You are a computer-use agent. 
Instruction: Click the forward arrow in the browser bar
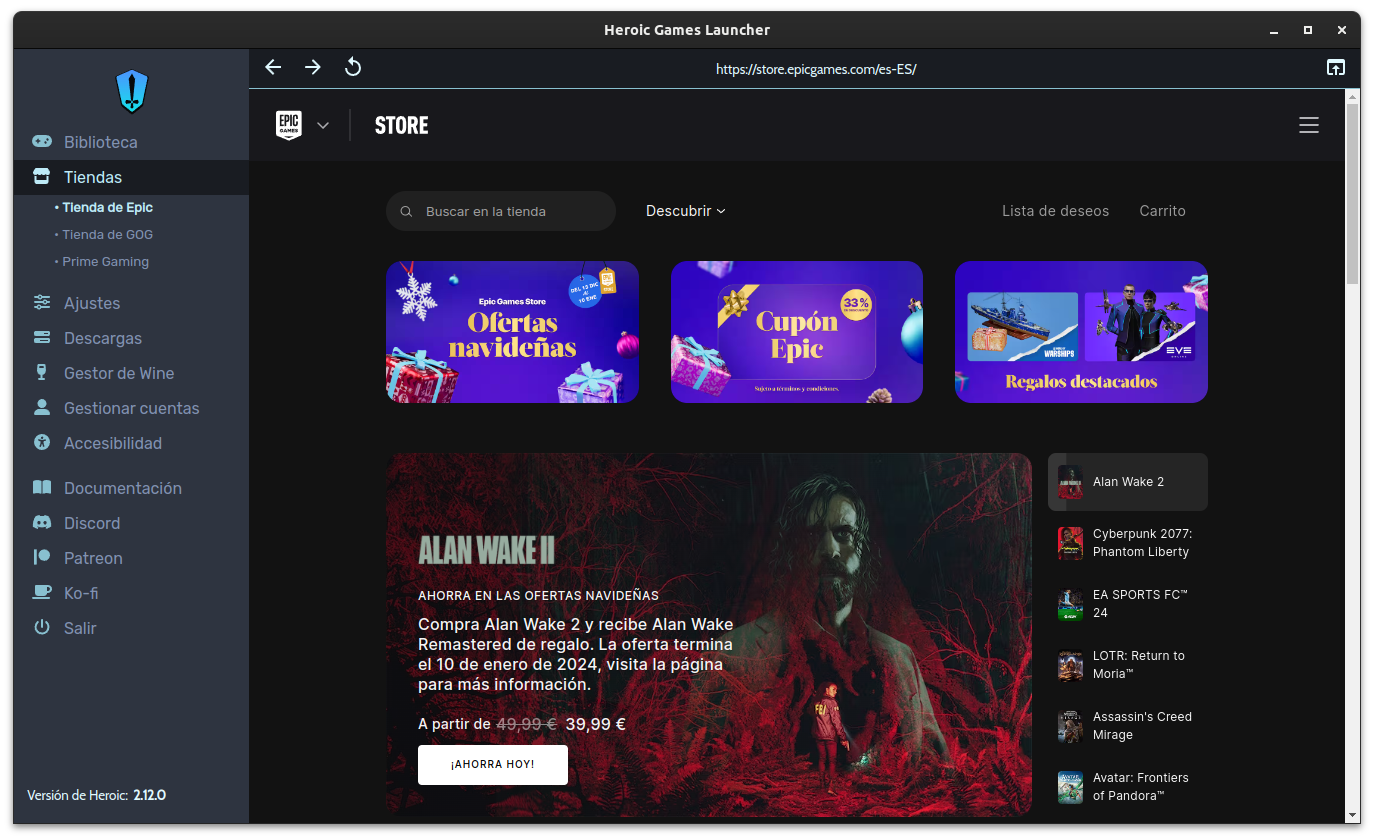click(313, 67)
